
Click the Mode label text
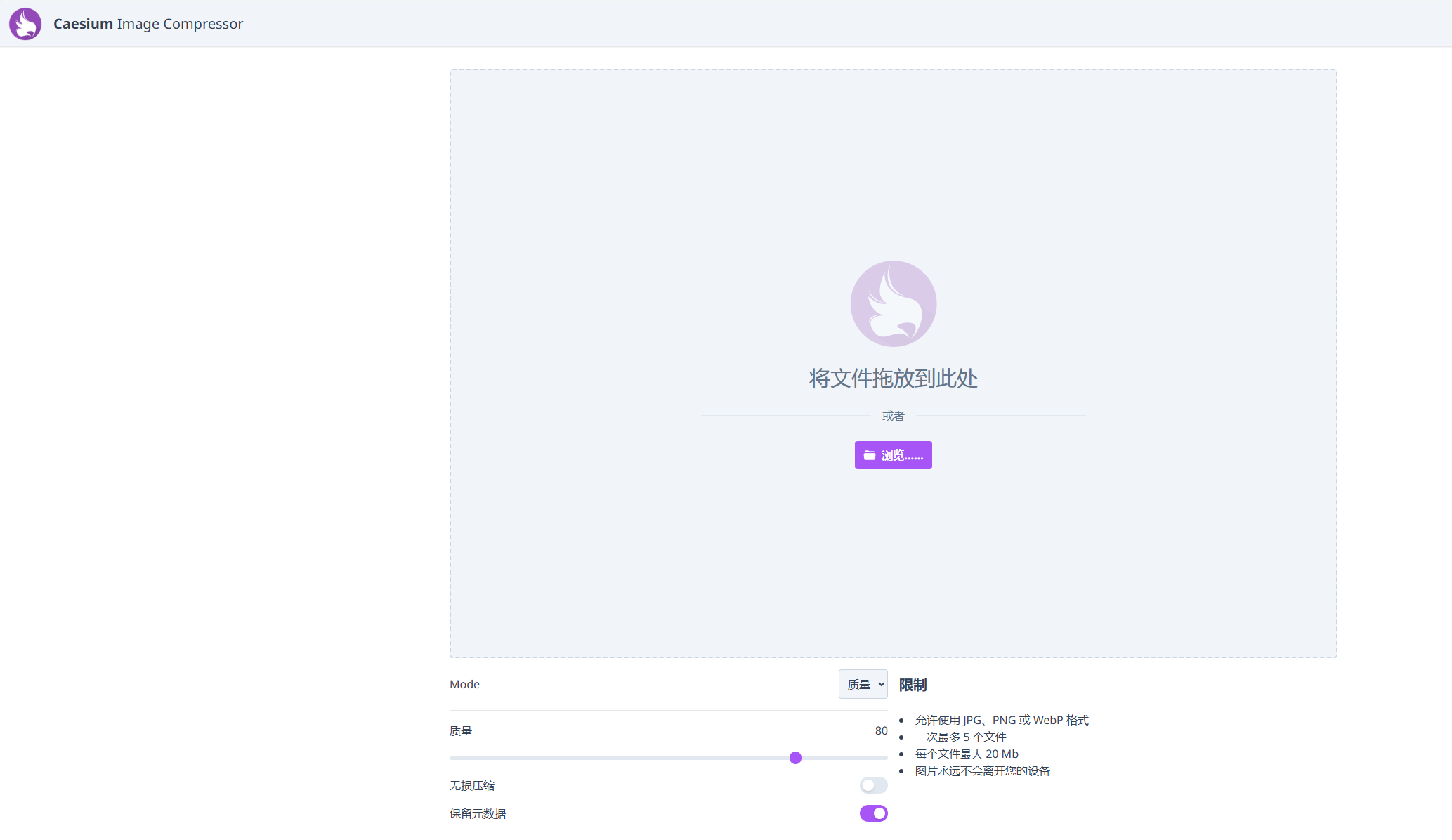[x=464, y=684]
